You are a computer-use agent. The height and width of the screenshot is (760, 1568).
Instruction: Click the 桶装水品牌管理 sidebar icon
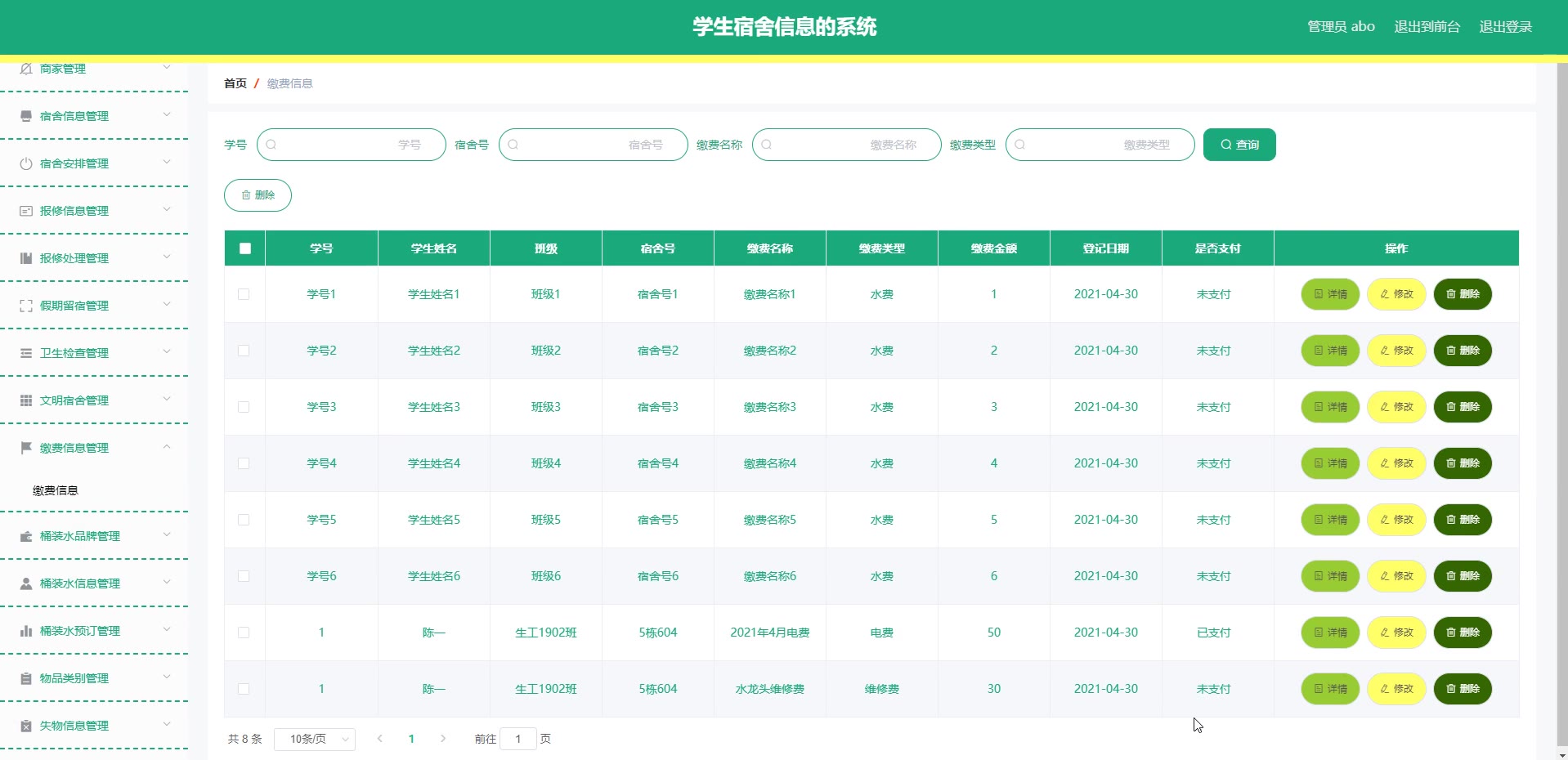[26, 536]
